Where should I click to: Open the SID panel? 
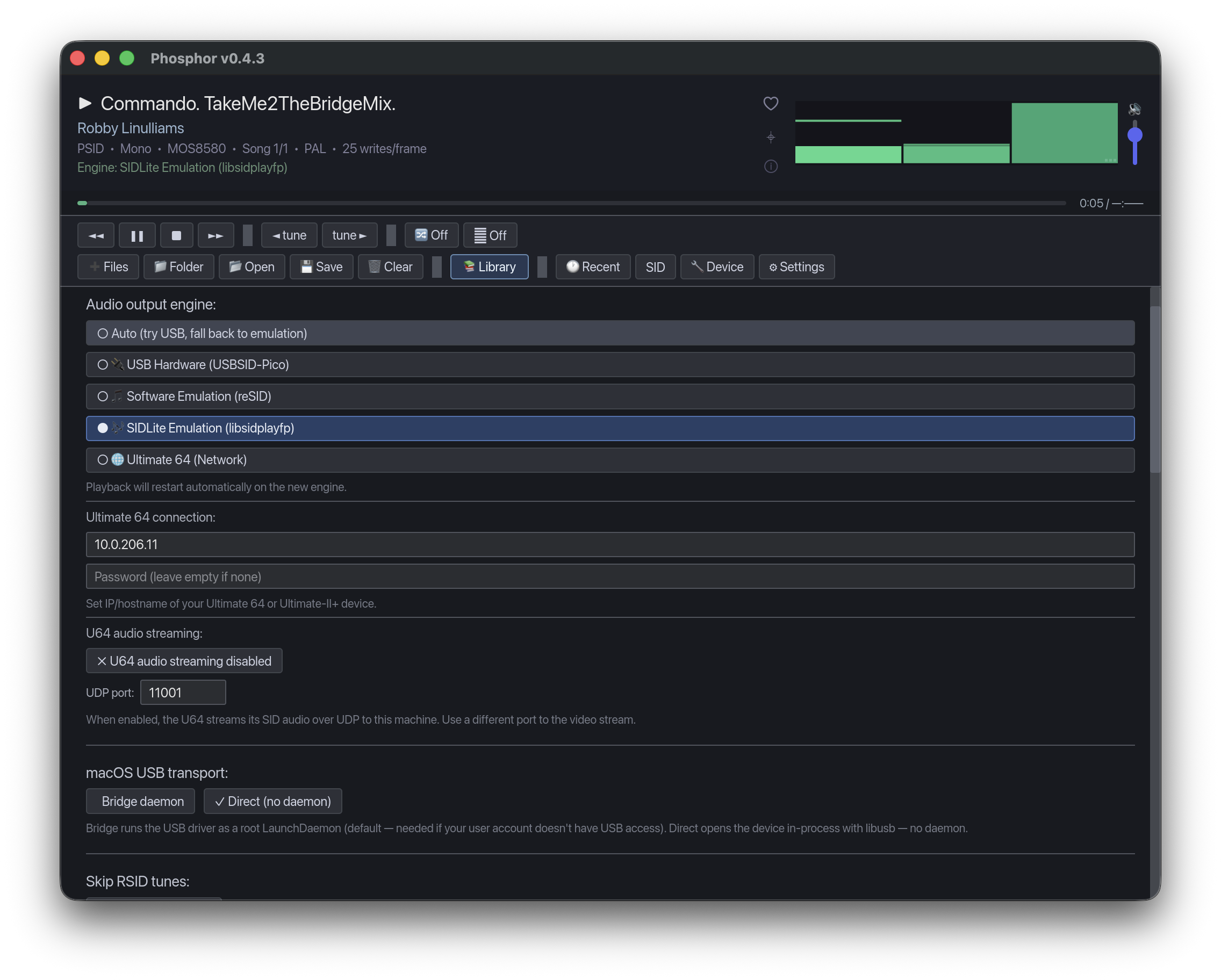tap(655, 267)
